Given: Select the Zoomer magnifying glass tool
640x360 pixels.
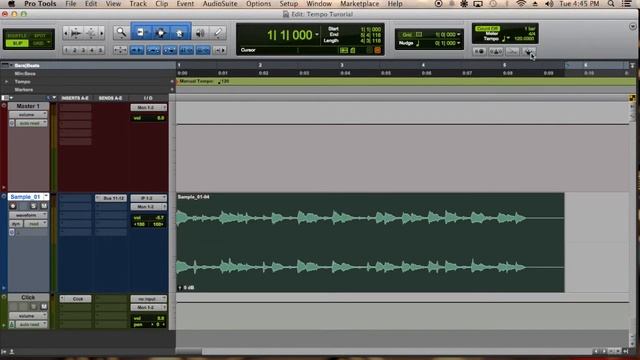Looking at the screenshot, I should pyautogui.click(x=121, y=33).
